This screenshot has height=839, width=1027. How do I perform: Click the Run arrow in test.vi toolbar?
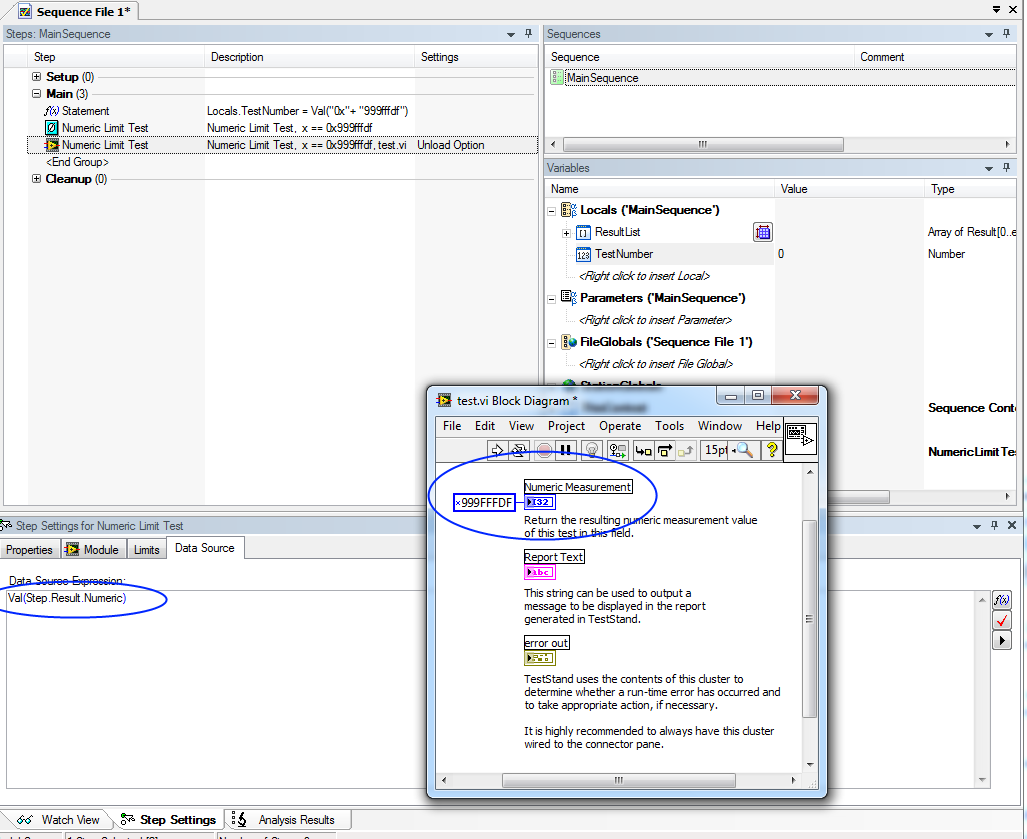click(495, 451)
